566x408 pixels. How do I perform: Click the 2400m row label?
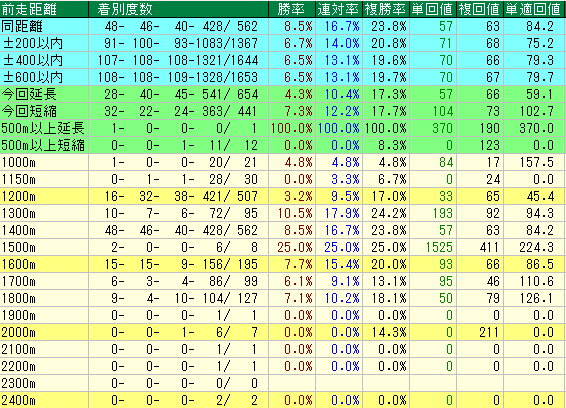coord(19,400)
